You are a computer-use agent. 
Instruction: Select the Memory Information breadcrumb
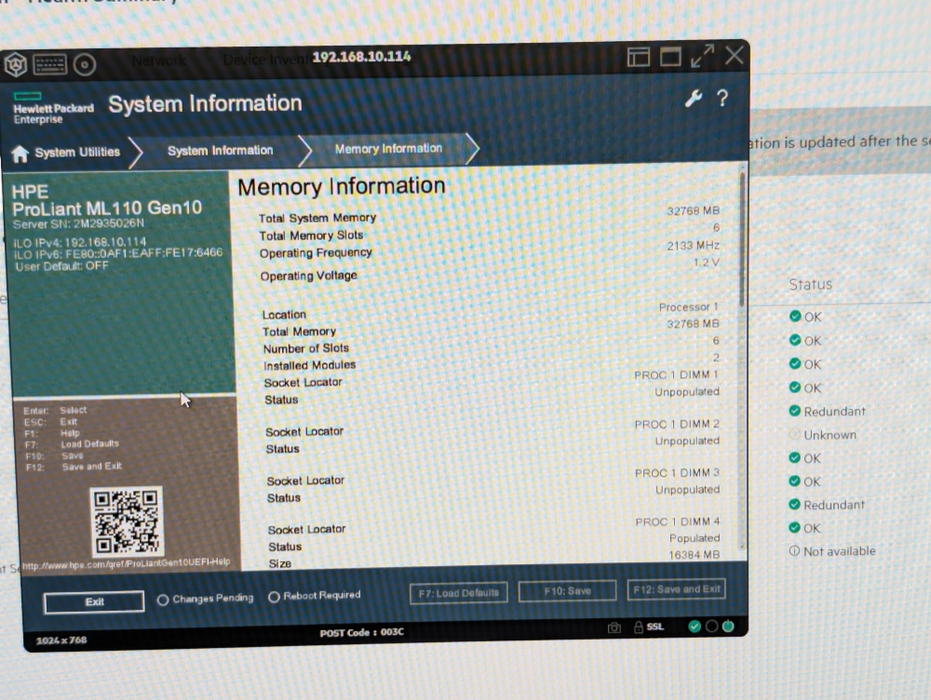pyautogui.click(x=388, y=148)
